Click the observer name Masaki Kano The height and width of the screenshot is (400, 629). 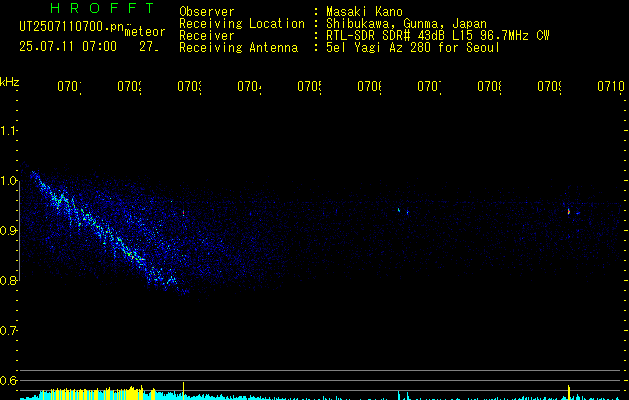point(364,12)
